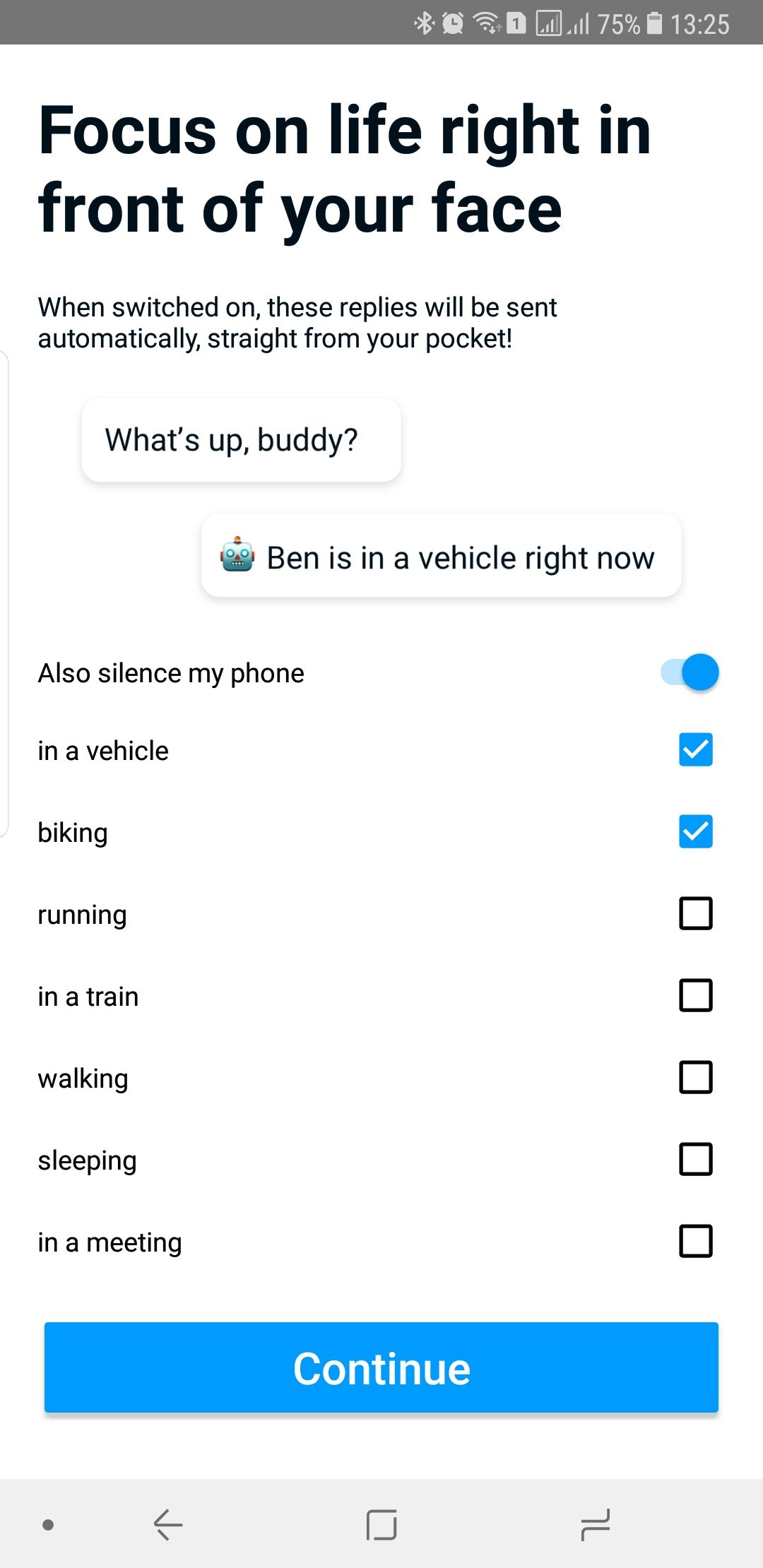763x1568 pixels.
Task: Tap the robot emoji in auto-reply bubble
Action: coord(237,556)
